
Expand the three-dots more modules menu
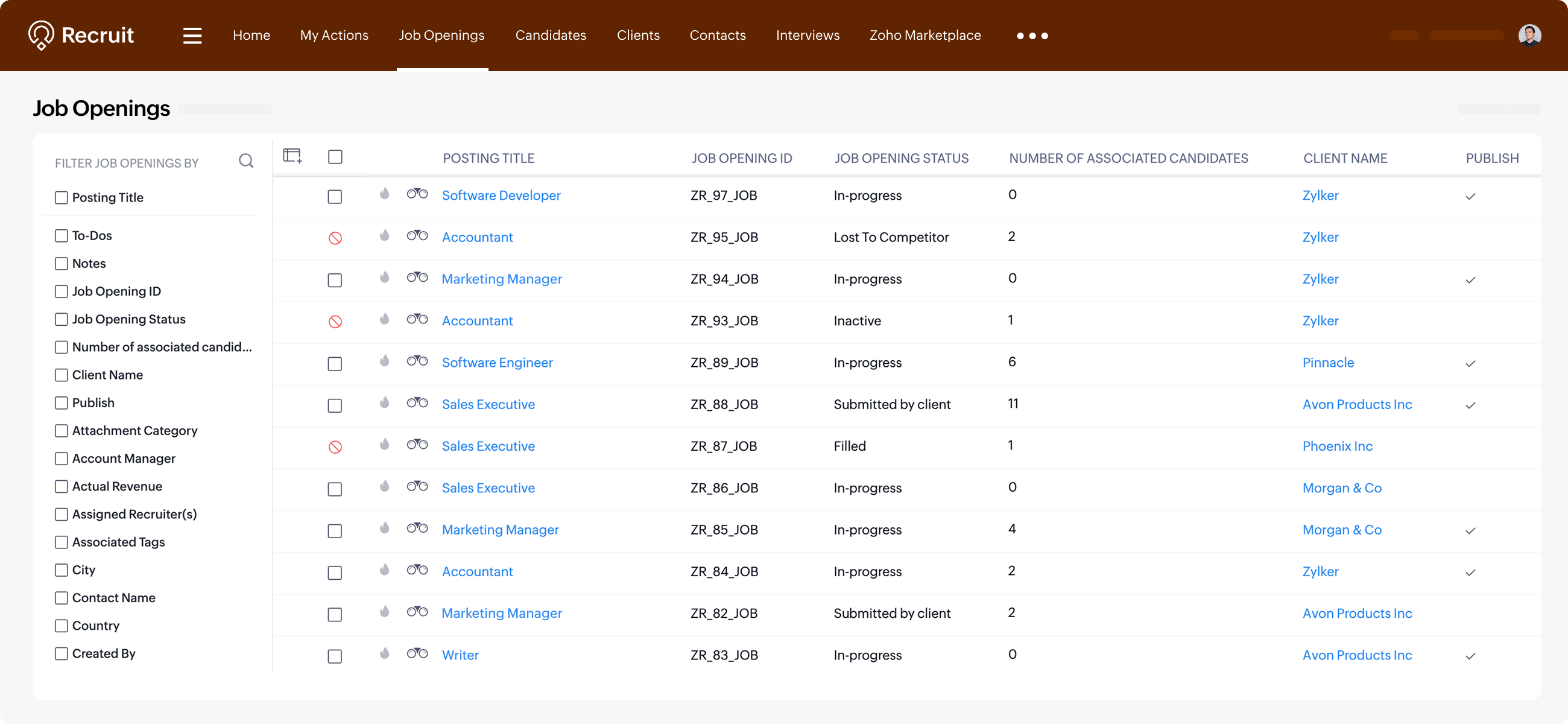[x=1032, y=36]
